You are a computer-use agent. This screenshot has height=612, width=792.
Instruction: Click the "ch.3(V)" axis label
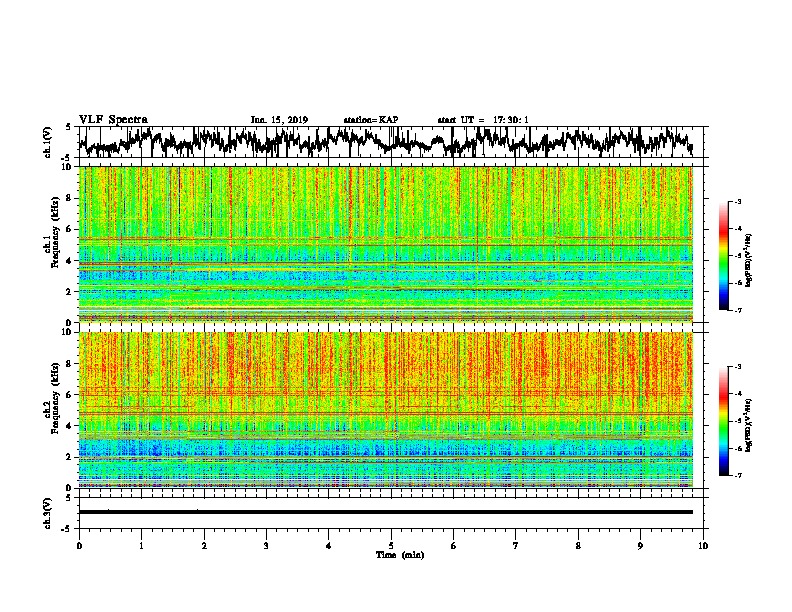tap(48, 513)
